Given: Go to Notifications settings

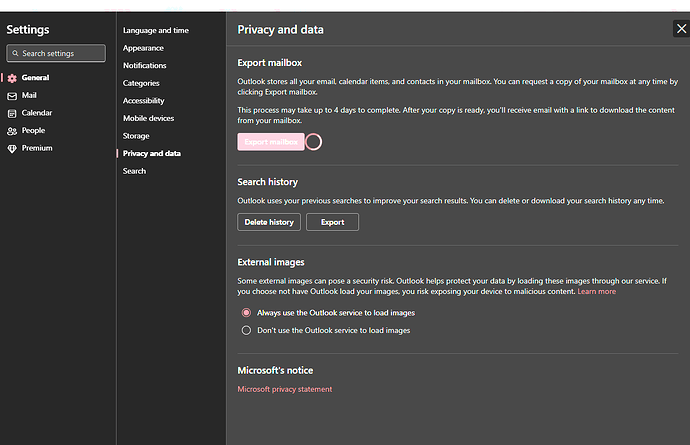Looking at the screenshot, I should 145,66.
